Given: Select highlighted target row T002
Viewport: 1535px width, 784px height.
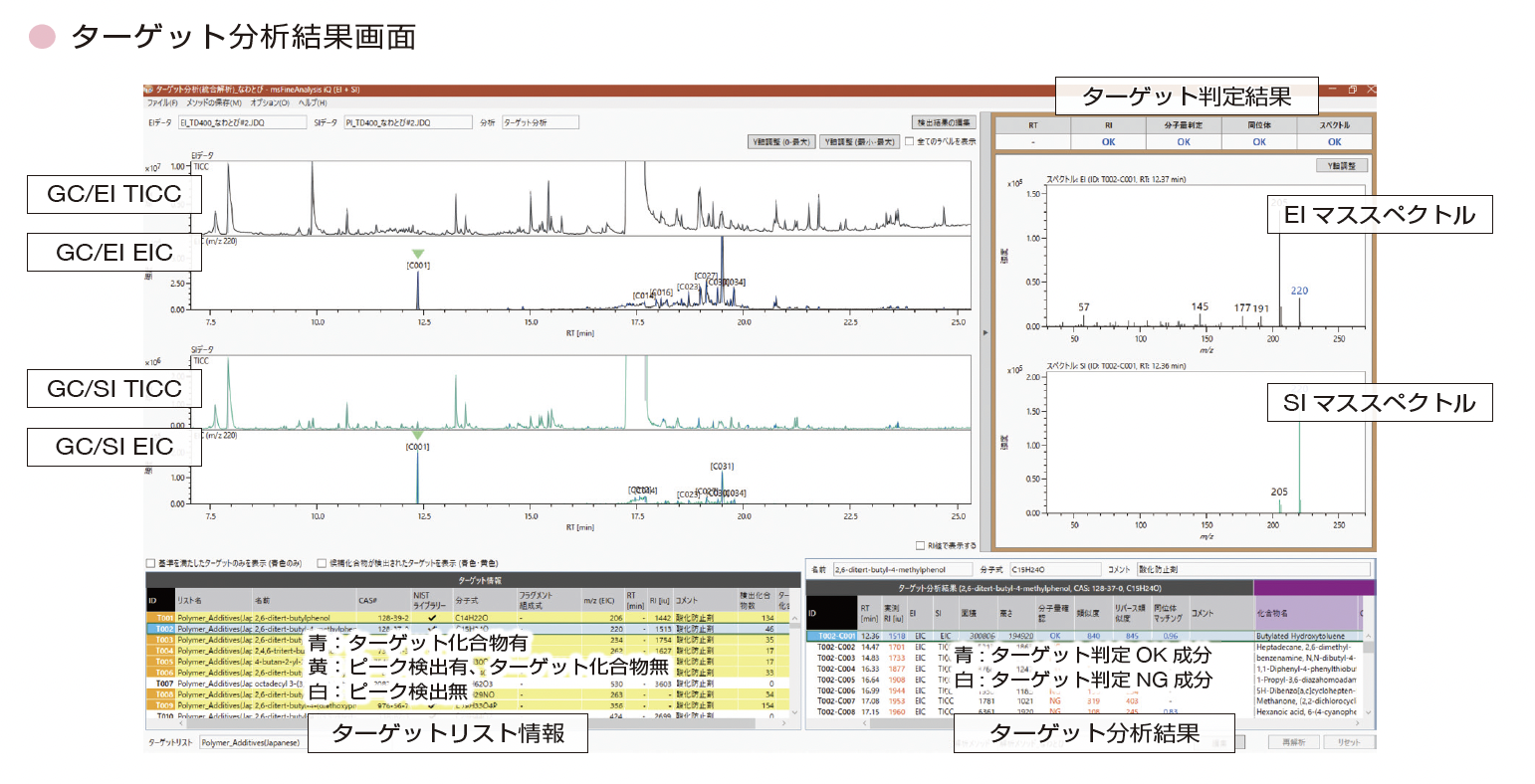Looking at the screenshot, I should (467, 629).
